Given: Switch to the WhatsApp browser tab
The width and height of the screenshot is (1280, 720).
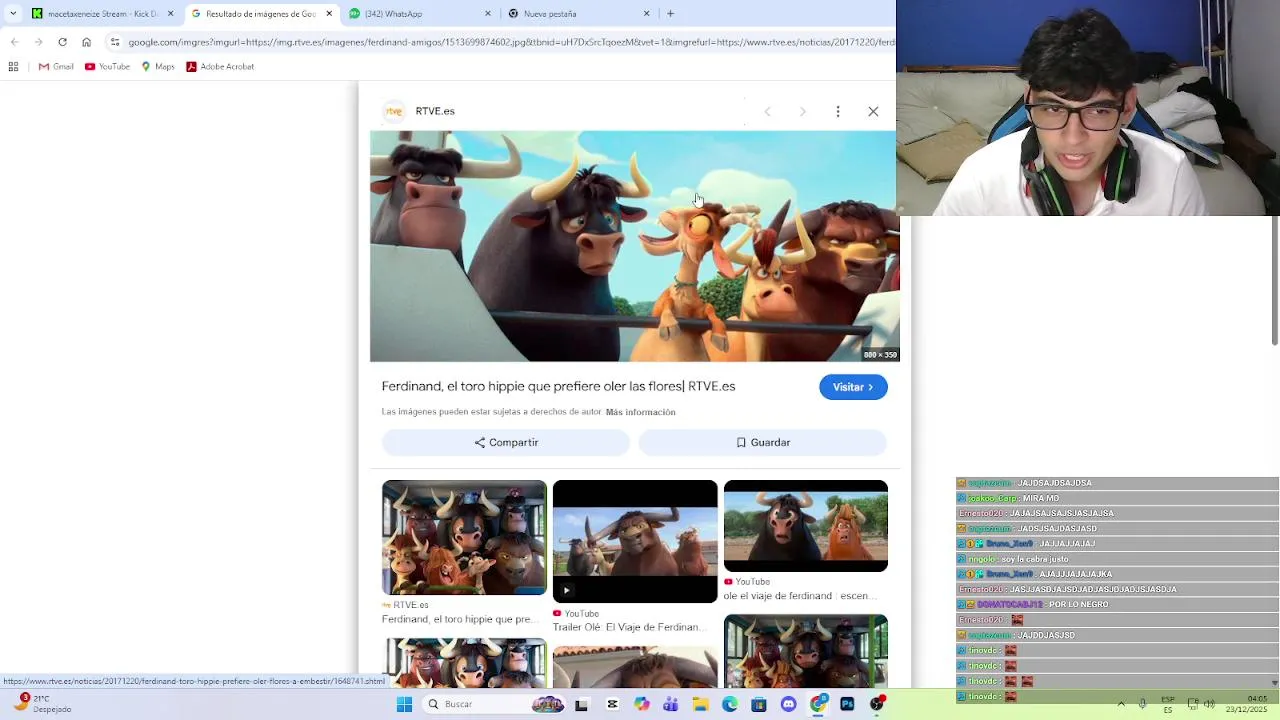Looking at the screenshot, I should pyautogui.click(x=420, y=14).
